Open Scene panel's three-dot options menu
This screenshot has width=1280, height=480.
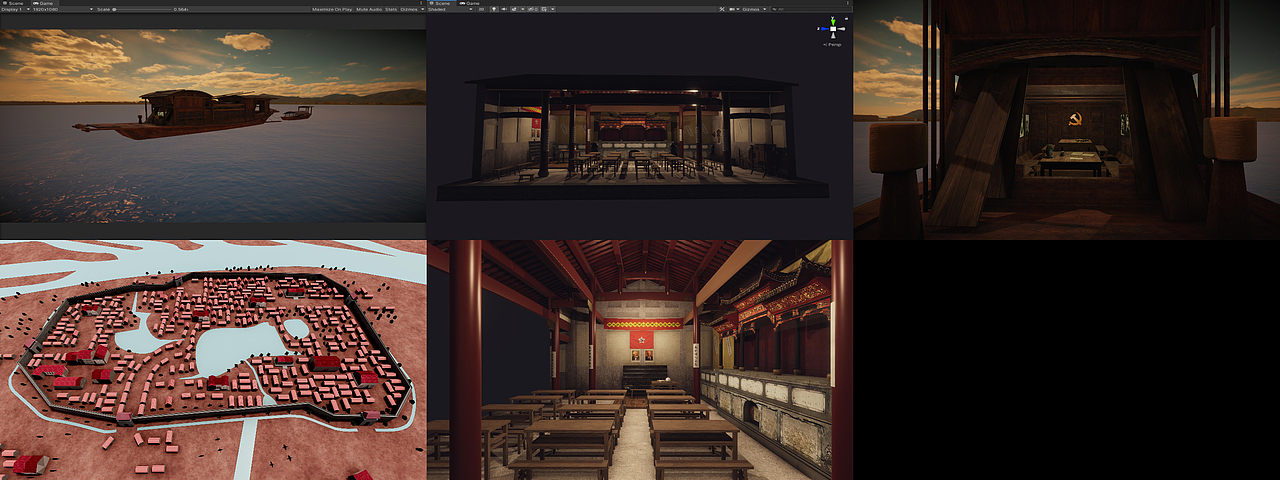point(848,3)
